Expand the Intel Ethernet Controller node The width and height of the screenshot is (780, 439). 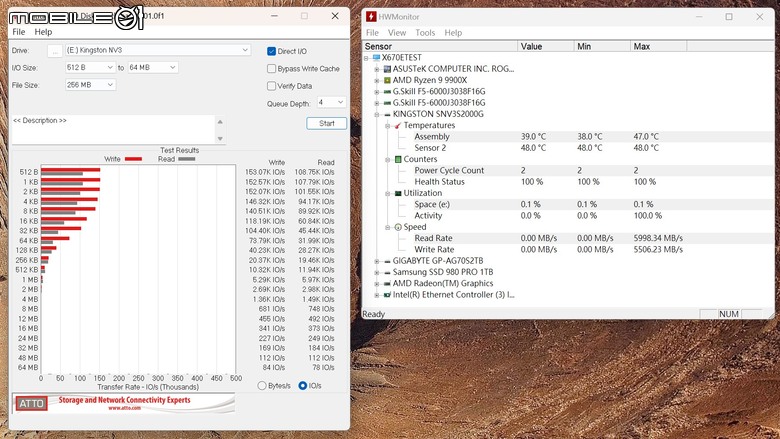tap(377, 295)
